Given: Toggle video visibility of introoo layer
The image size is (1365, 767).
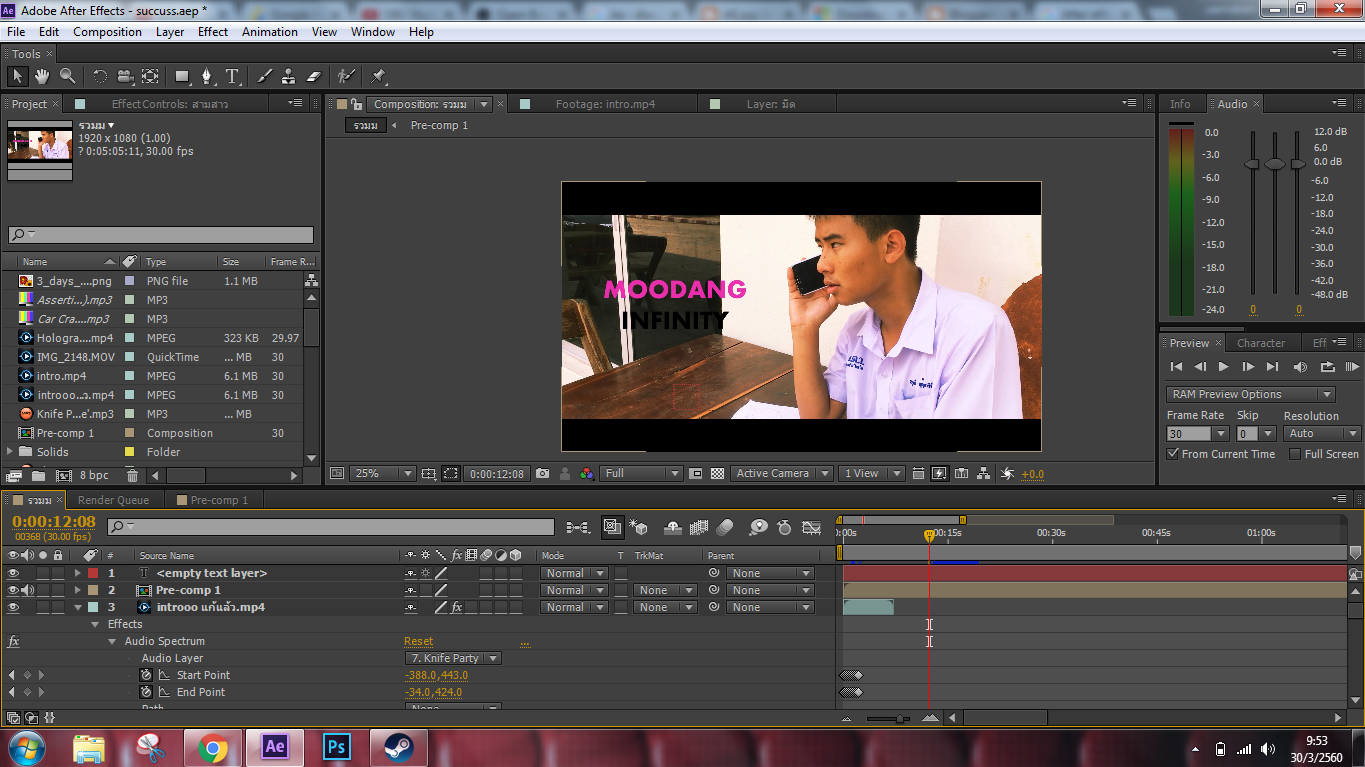Looking at the screenshot, I should 14,608.
